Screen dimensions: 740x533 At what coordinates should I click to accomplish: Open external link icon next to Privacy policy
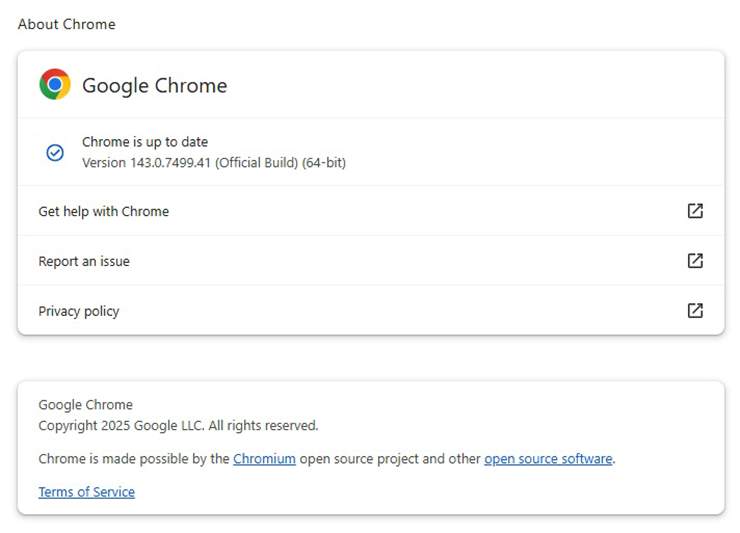(x=695, y=311)
